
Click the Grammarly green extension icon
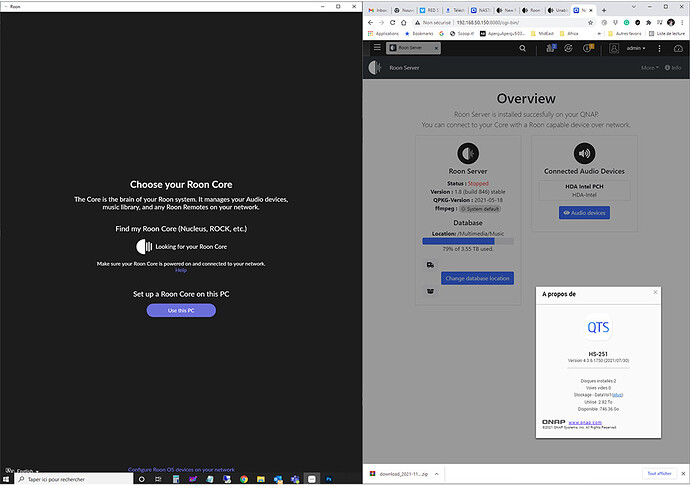(x=626, y=22)
